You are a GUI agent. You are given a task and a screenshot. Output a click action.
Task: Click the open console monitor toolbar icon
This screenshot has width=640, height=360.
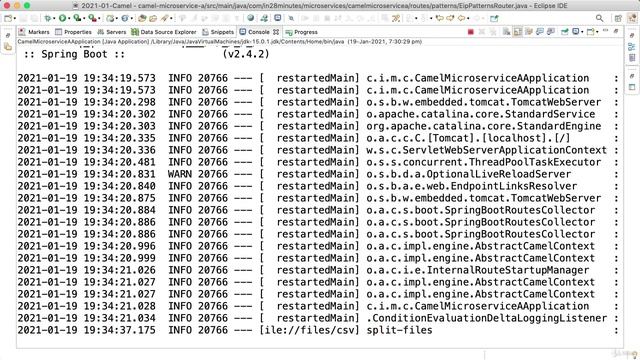pos(278,18)
